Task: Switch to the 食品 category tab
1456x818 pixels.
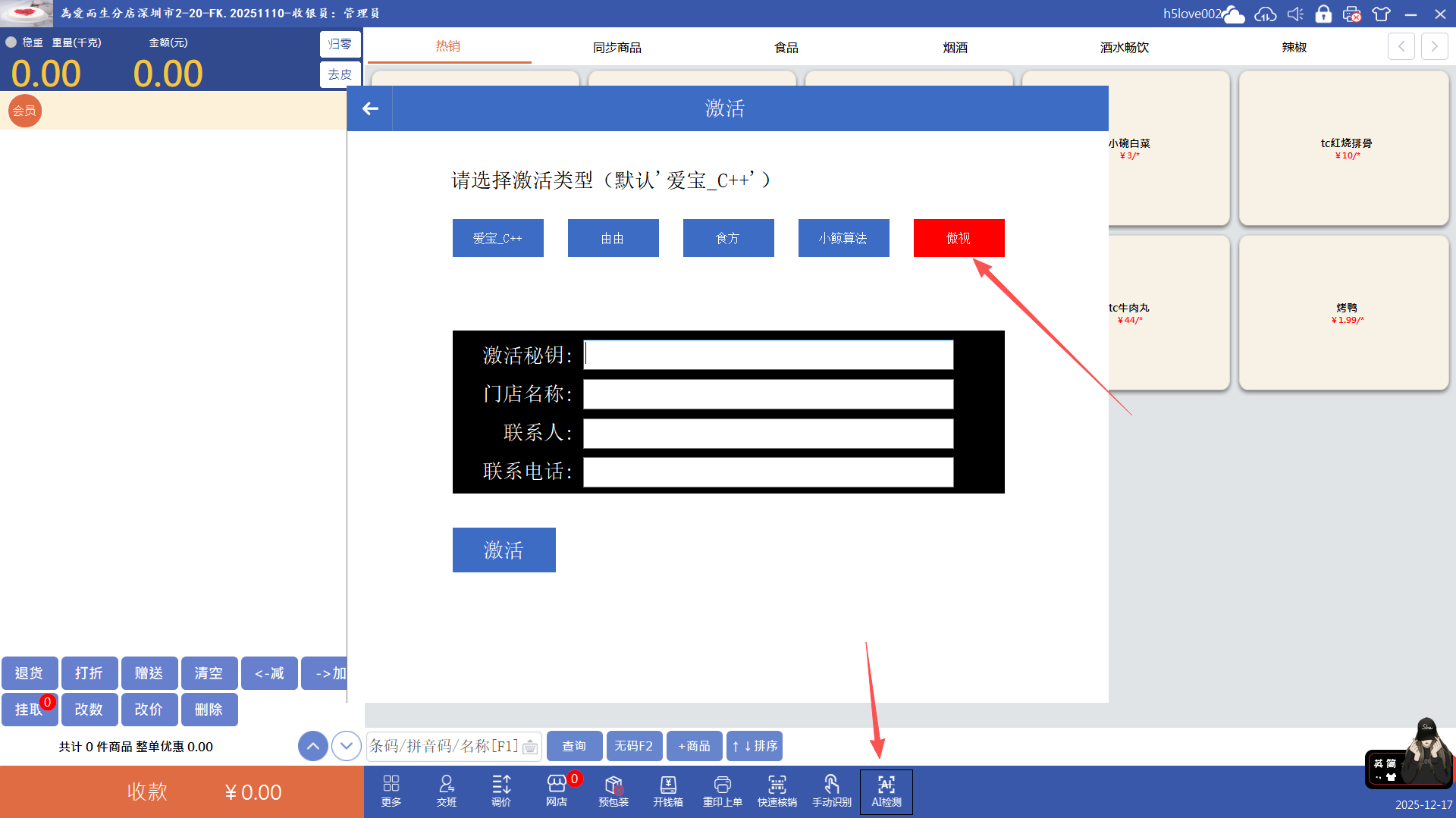Action: click(x=786, y=47)
